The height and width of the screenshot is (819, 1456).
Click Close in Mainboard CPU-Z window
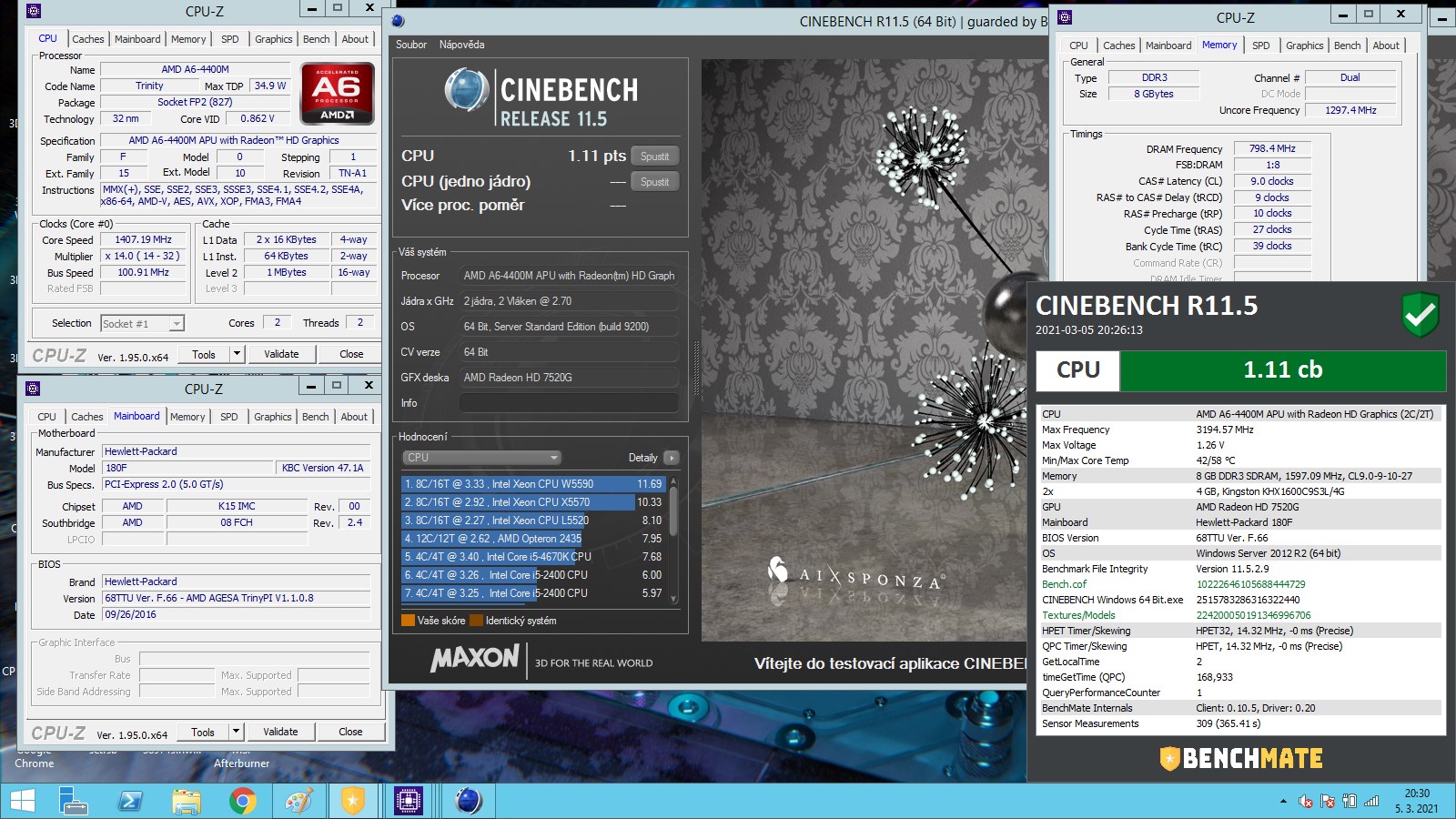pyautogui.click(x=350, y=732)
